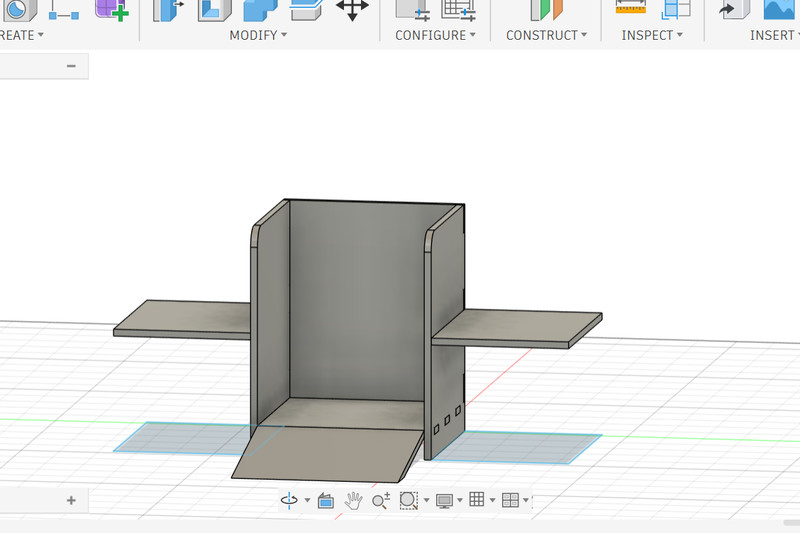Activate the Pan hand tool
Screen dimensions: 800x533
click(353, 501)
